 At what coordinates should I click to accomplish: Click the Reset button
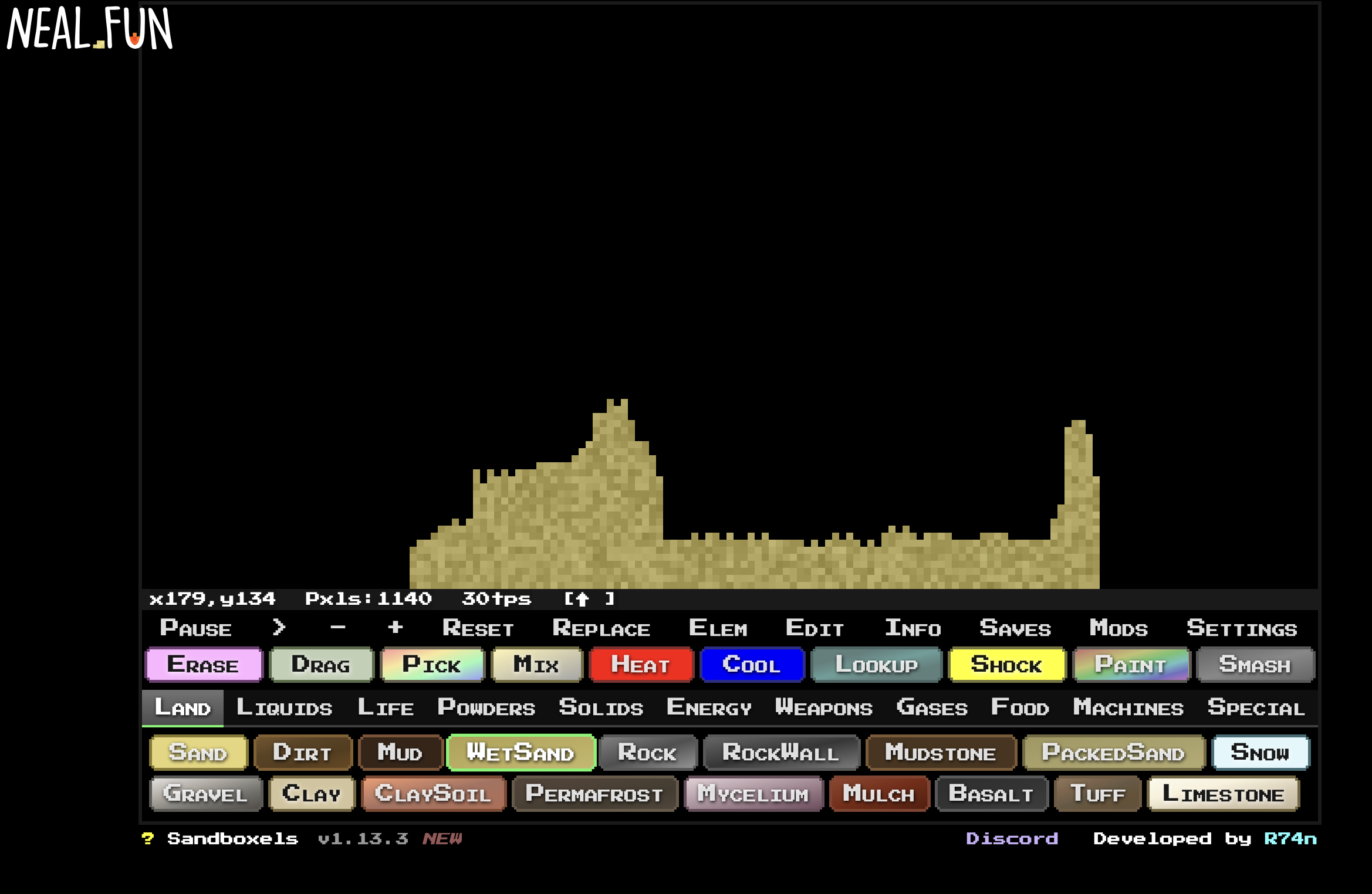coord(478,628)
